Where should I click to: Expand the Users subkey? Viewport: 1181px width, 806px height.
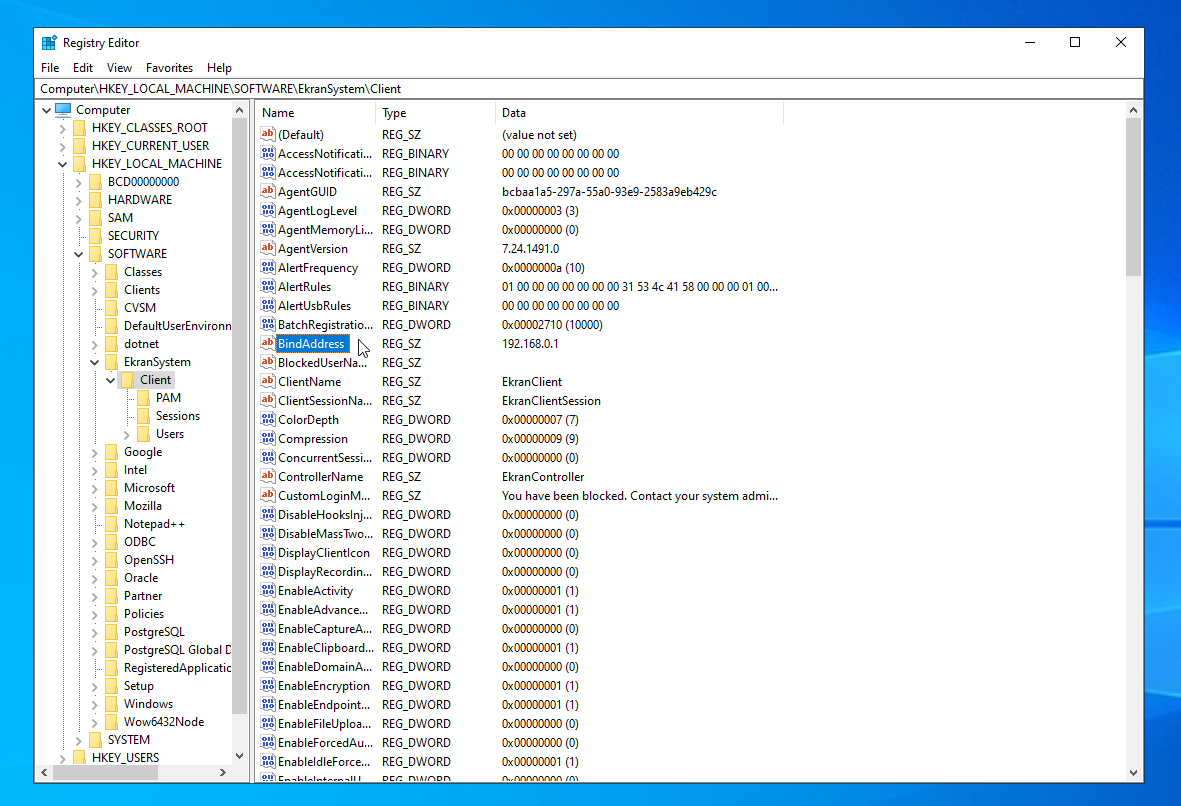tap(127, 435)
